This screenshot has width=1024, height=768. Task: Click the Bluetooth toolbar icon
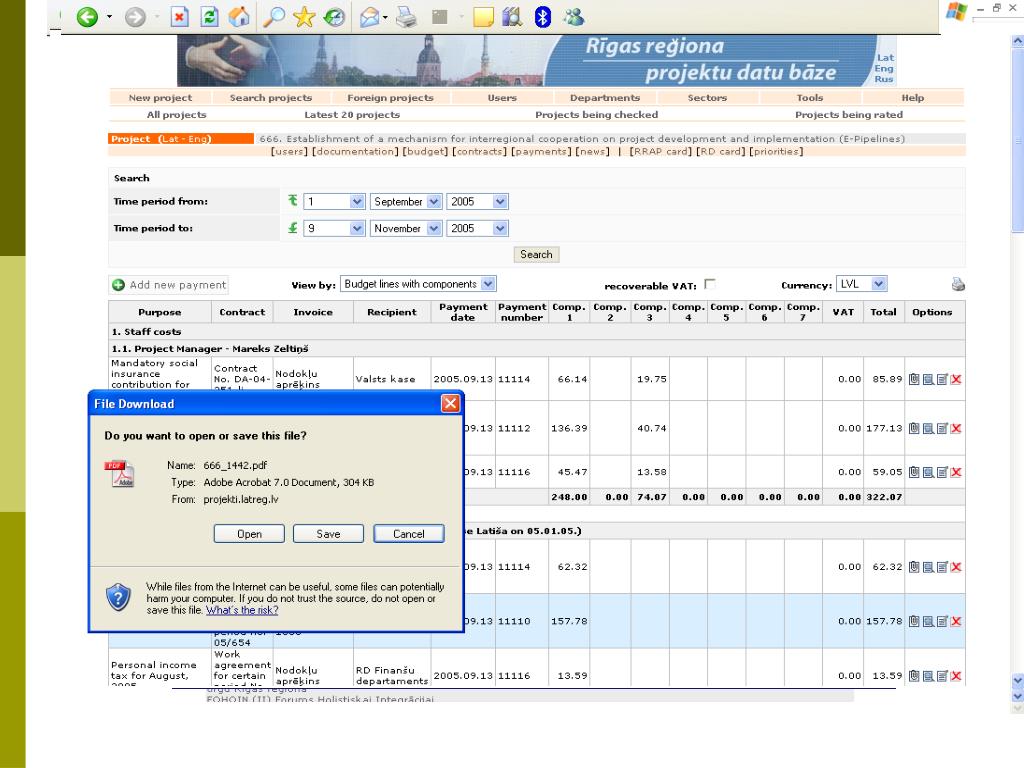[x=543, y=17]
